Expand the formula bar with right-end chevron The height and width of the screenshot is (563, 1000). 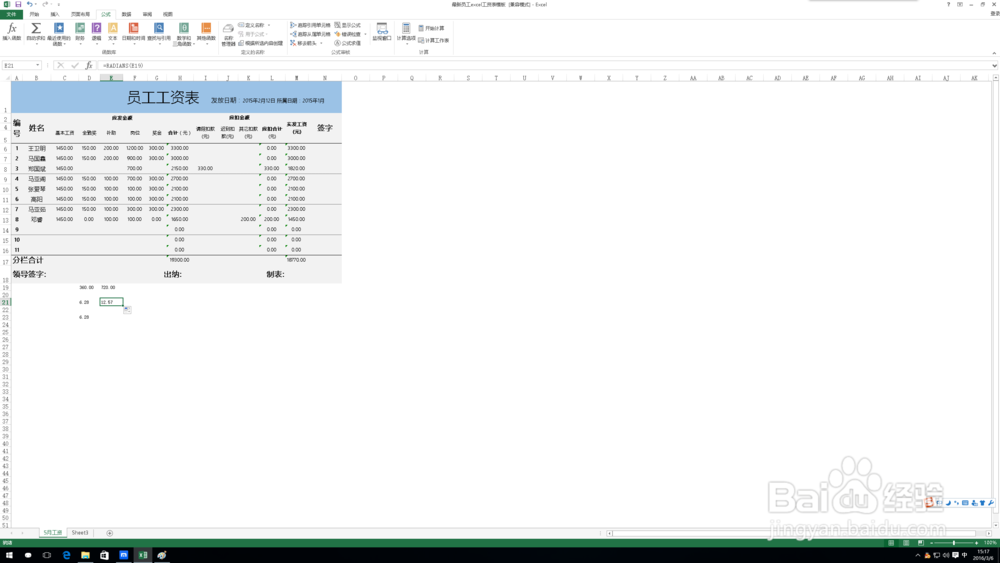point(994,65)
